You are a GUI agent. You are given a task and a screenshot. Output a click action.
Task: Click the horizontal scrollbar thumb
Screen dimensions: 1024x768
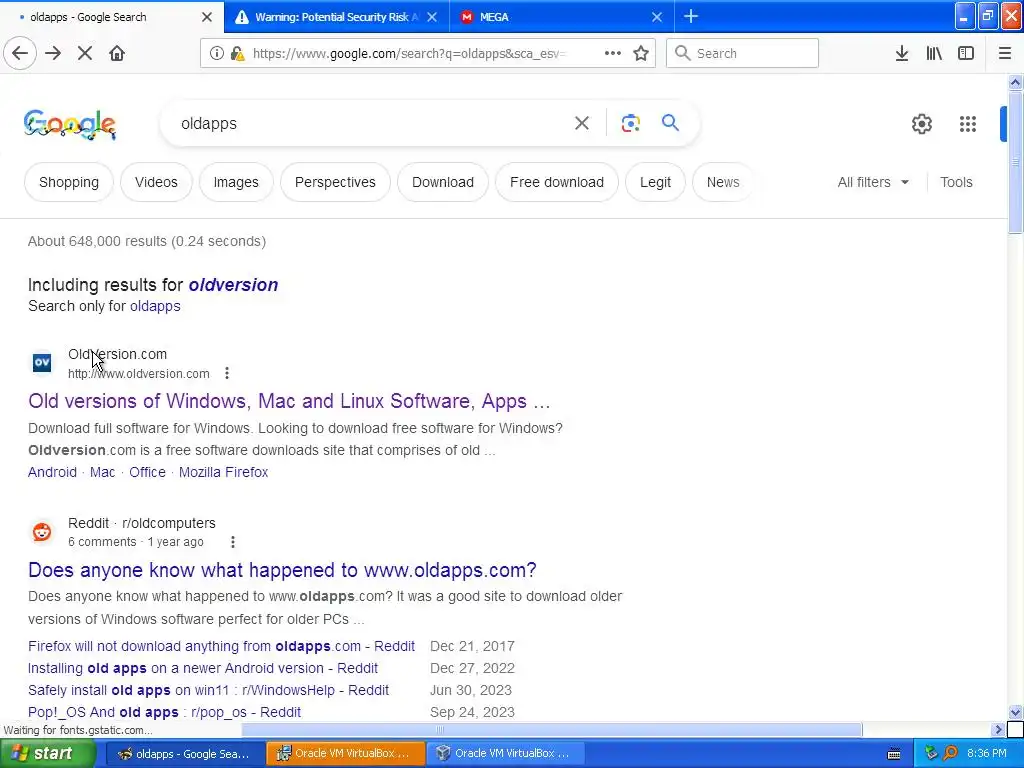(552, 729)
